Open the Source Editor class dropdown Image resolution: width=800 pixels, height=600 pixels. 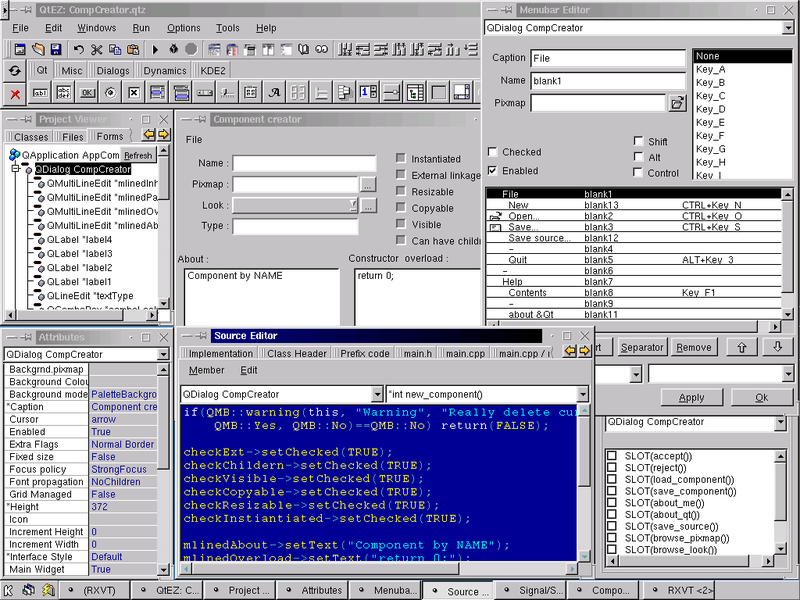click(x=377, y=394)
